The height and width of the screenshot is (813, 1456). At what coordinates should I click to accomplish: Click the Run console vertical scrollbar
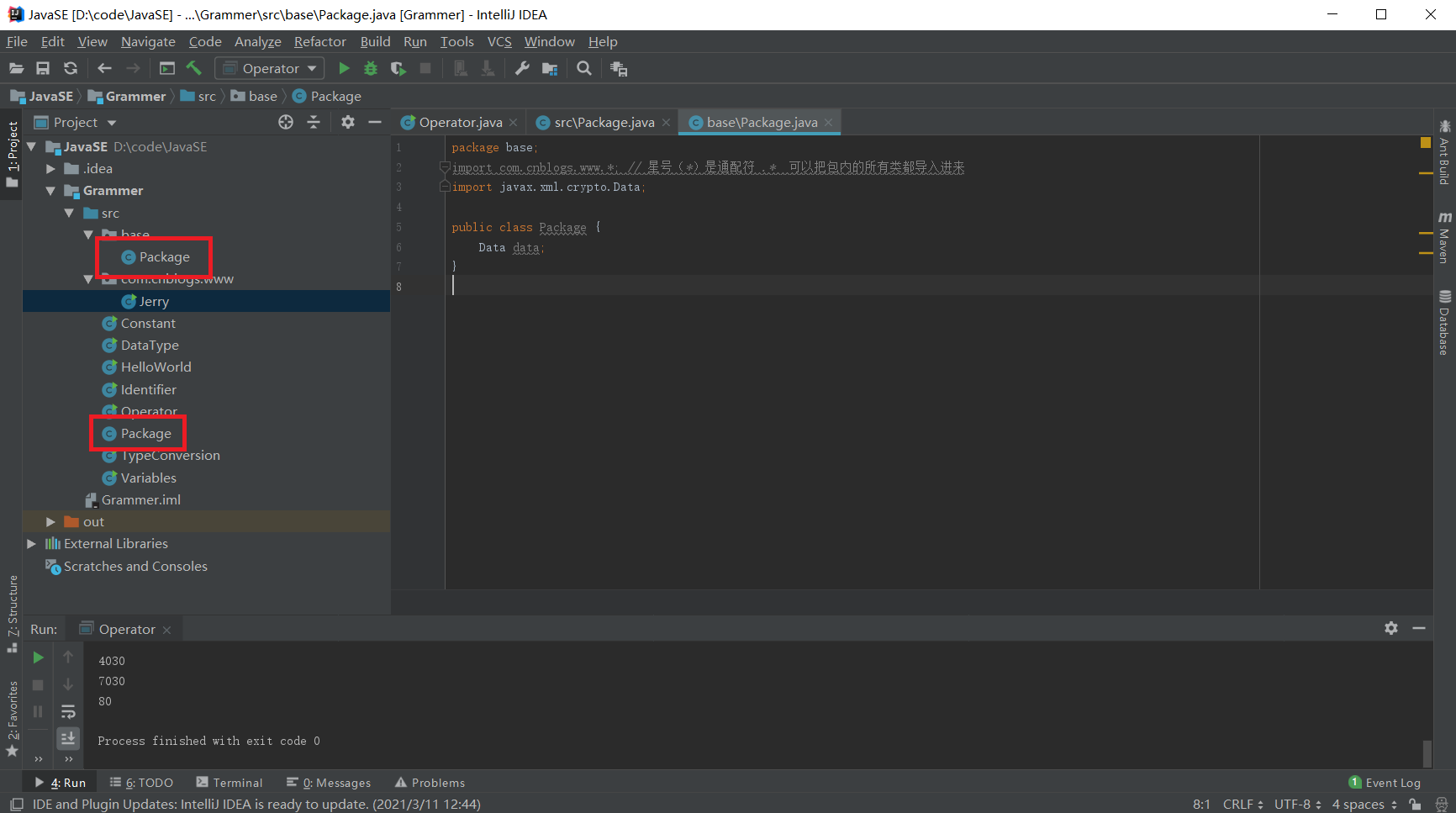pos(1427,753)
